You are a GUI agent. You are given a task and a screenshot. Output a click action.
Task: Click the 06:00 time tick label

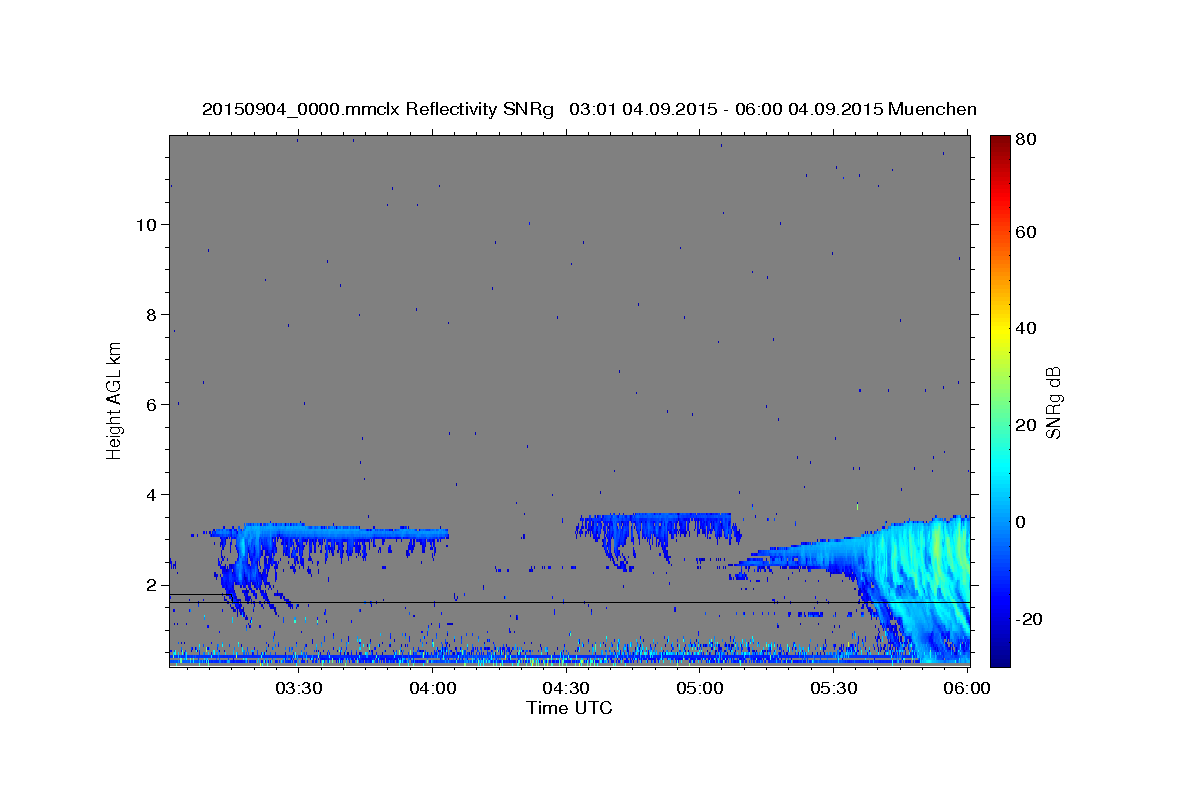[x=967, y=689]
